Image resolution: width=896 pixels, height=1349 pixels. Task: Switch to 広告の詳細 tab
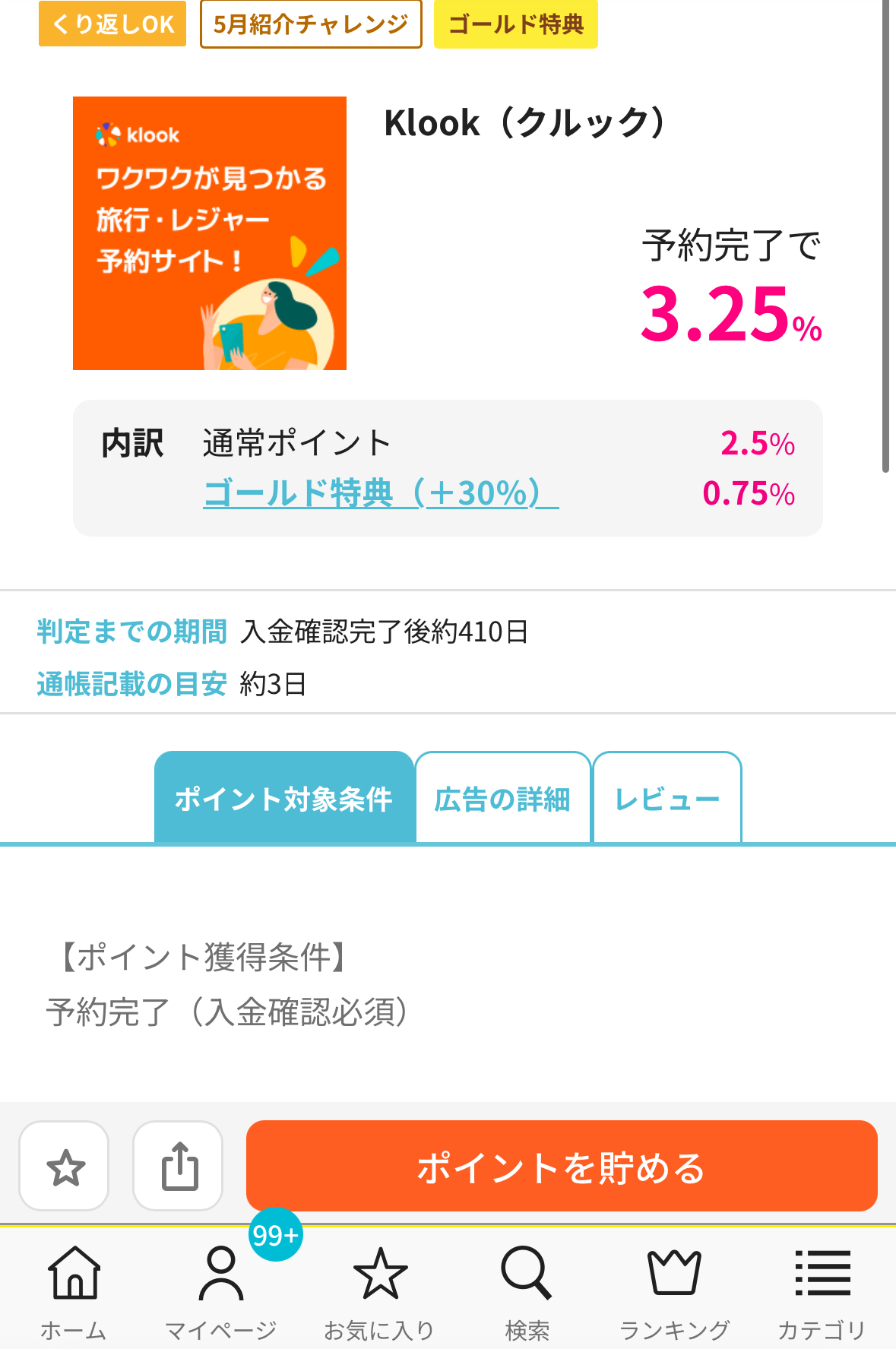coord(502,798)
